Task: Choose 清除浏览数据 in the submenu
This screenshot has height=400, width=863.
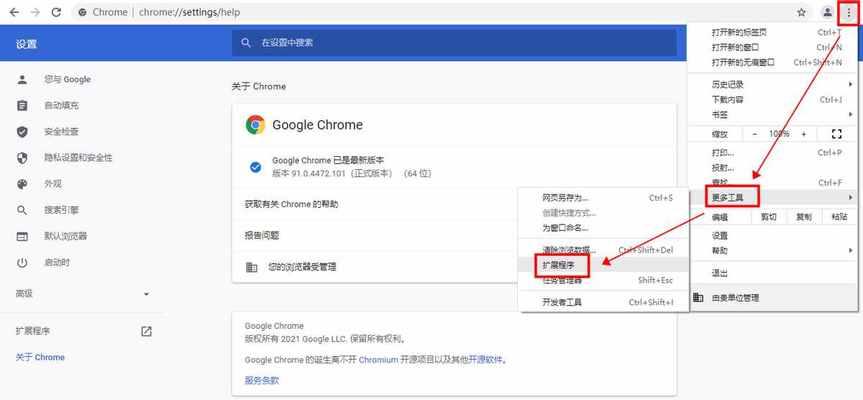Action: 604,250
